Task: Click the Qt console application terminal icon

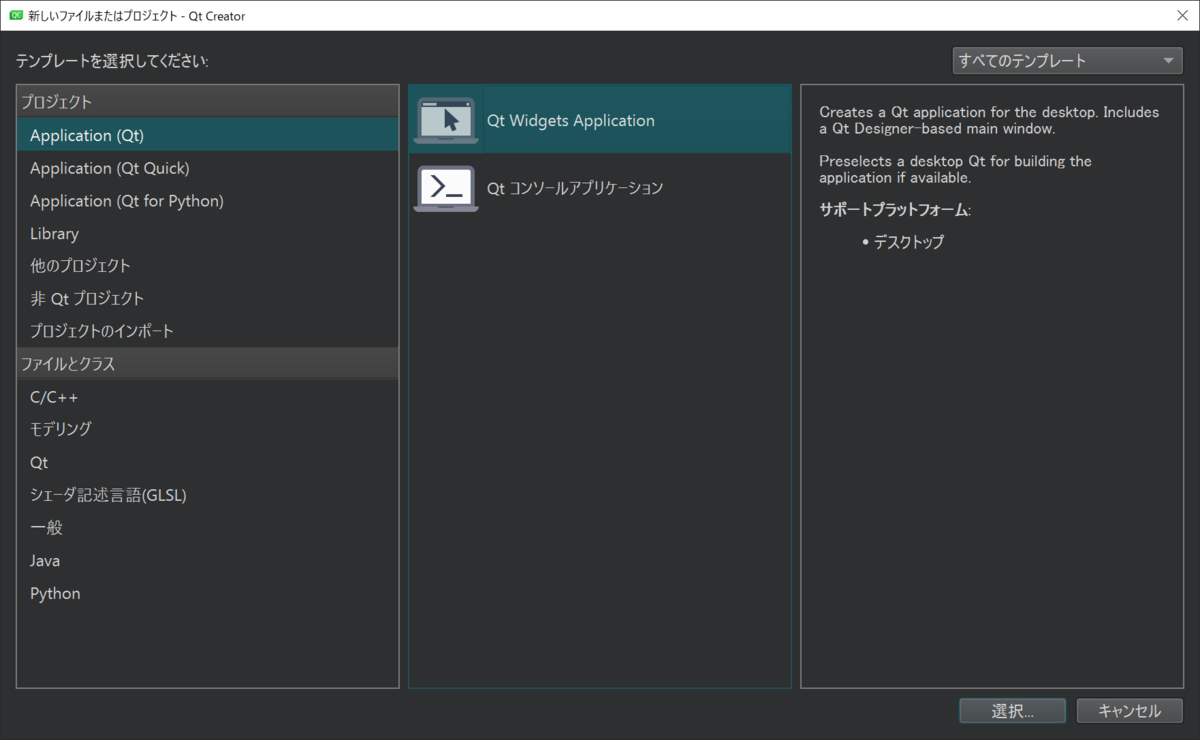Action: pos(446,188)
